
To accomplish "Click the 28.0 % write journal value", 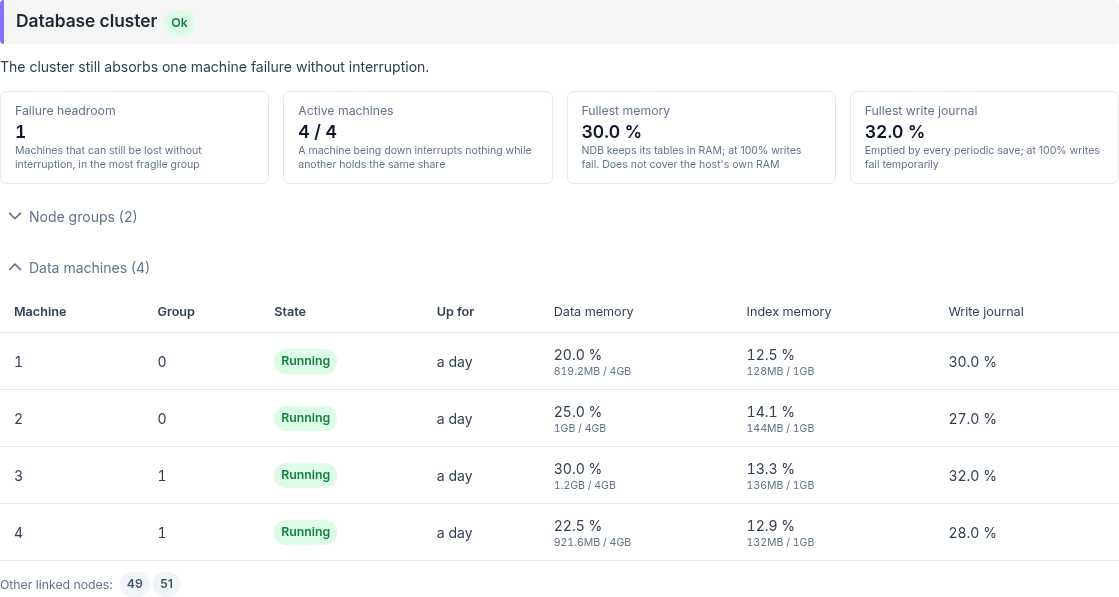I will click(x=972, y=533).
